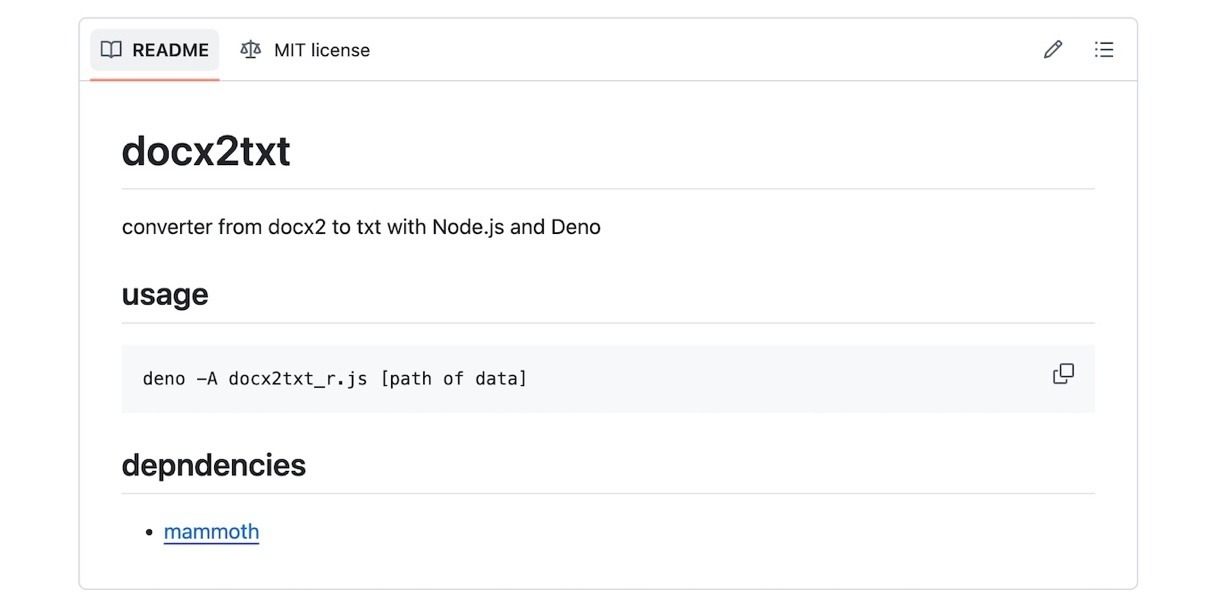Click Node.js in the description text
Viewport: 1220px width, 610px height.
click(468, 227)
